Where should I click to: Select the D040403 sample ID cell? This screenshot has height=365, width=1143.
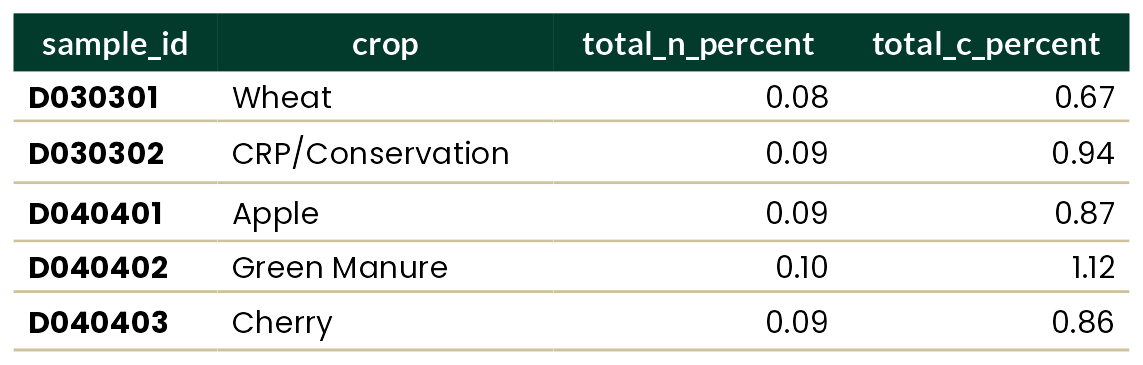click(x=115, y=322)
